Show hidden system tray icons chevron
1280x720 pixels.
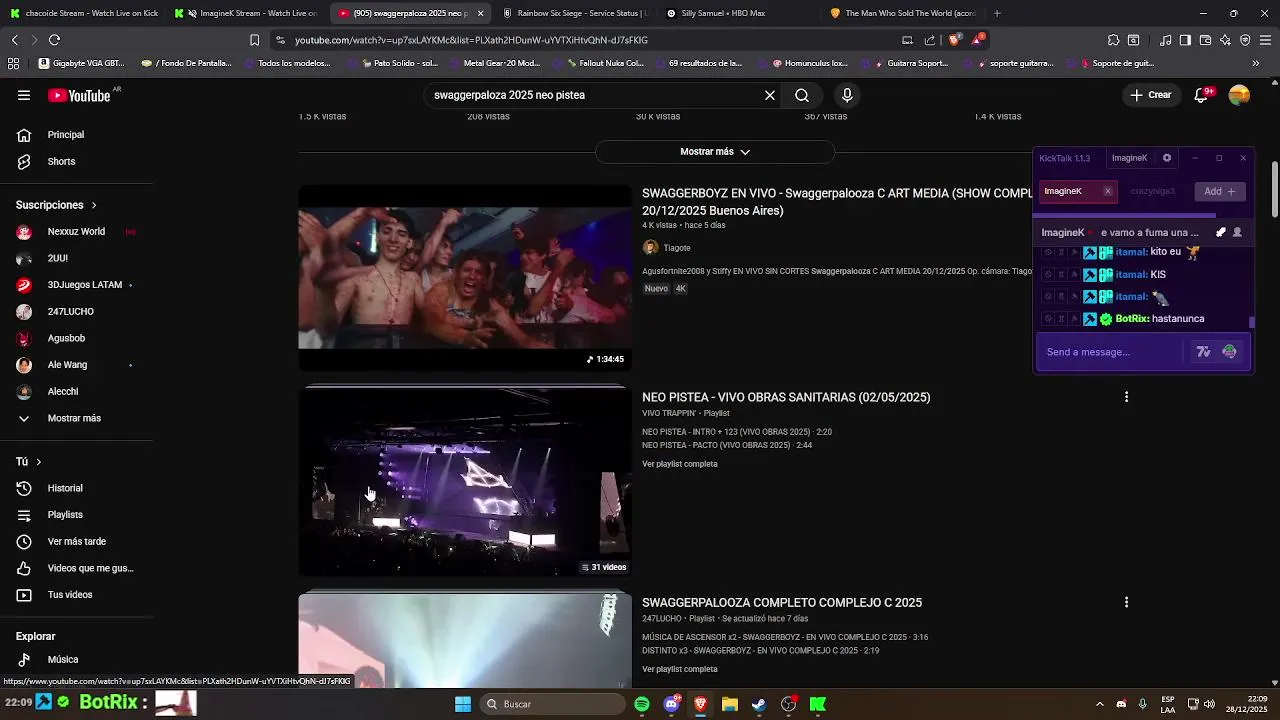(x=1100, y=704)
